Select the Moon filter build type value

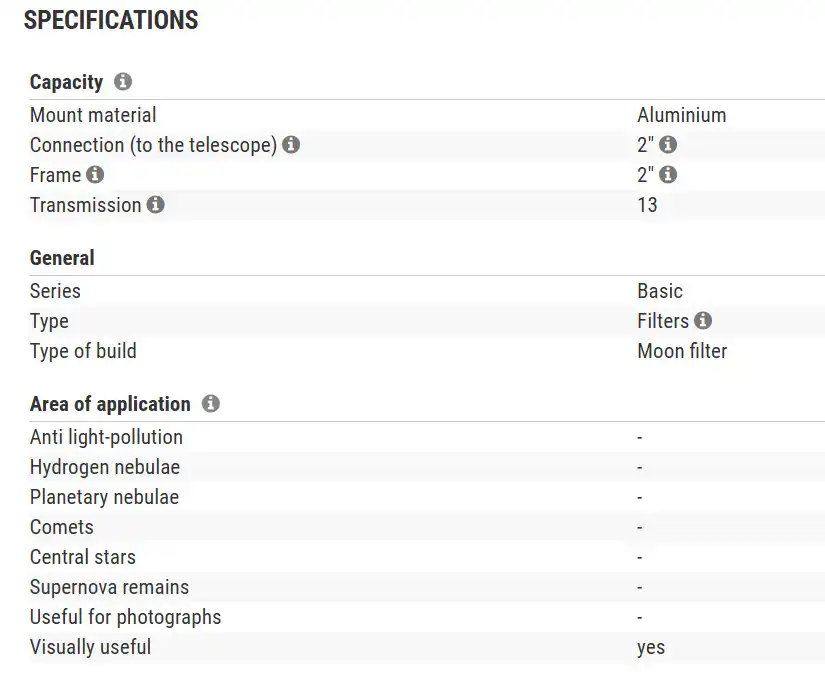click(x=682, y=351)
